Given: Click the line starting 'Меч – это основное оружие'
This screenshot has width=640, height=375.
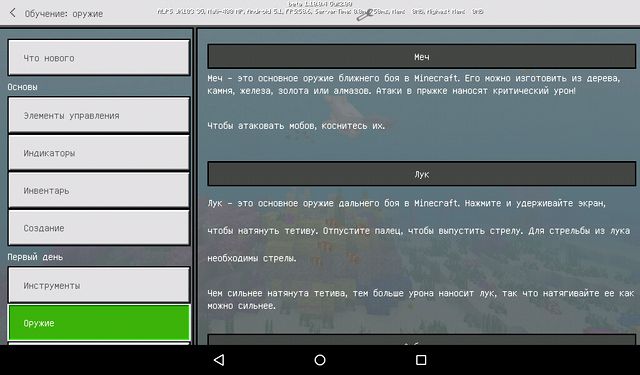Looking at the screenshot, I should [x=414, y=78].
